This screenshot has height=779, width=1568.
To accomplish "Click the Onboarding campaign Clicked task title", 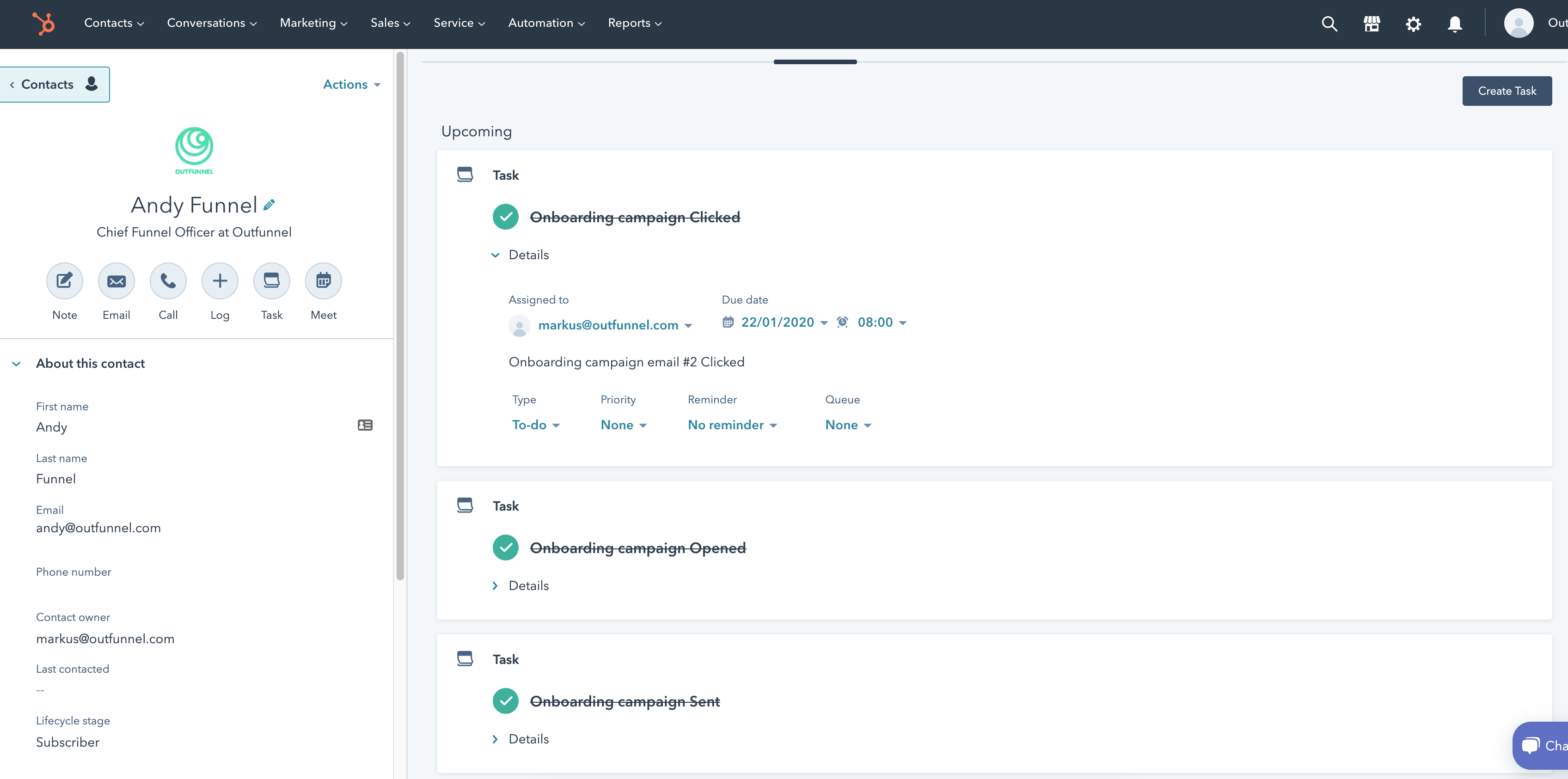I will point(635,217).
